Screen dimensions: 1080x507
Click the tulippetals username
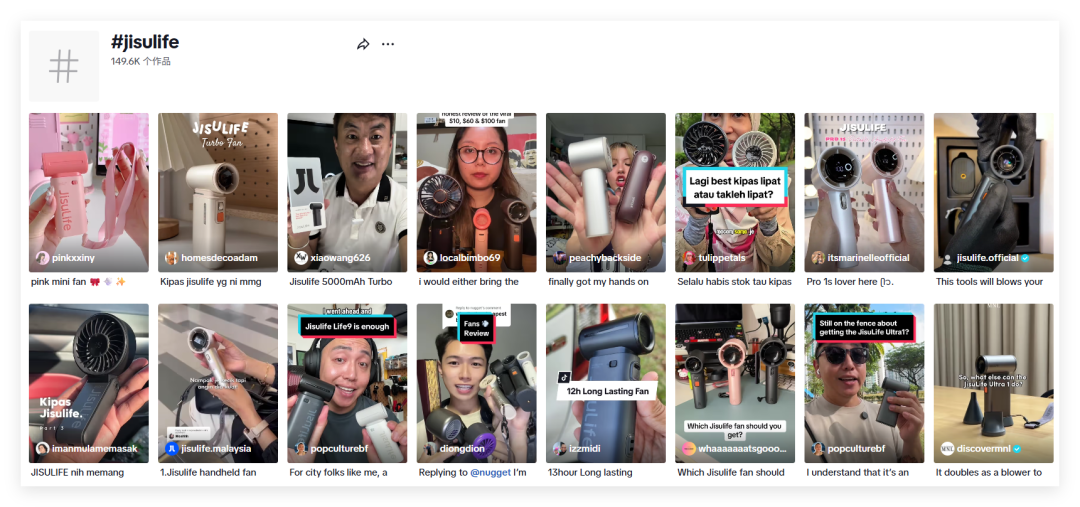click(x=723, y=258)
